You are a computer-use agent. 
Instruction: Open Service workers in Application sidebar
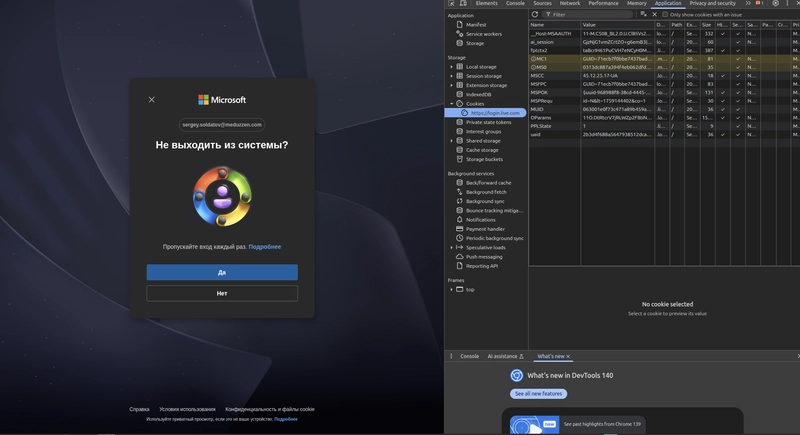click(485, 34)
